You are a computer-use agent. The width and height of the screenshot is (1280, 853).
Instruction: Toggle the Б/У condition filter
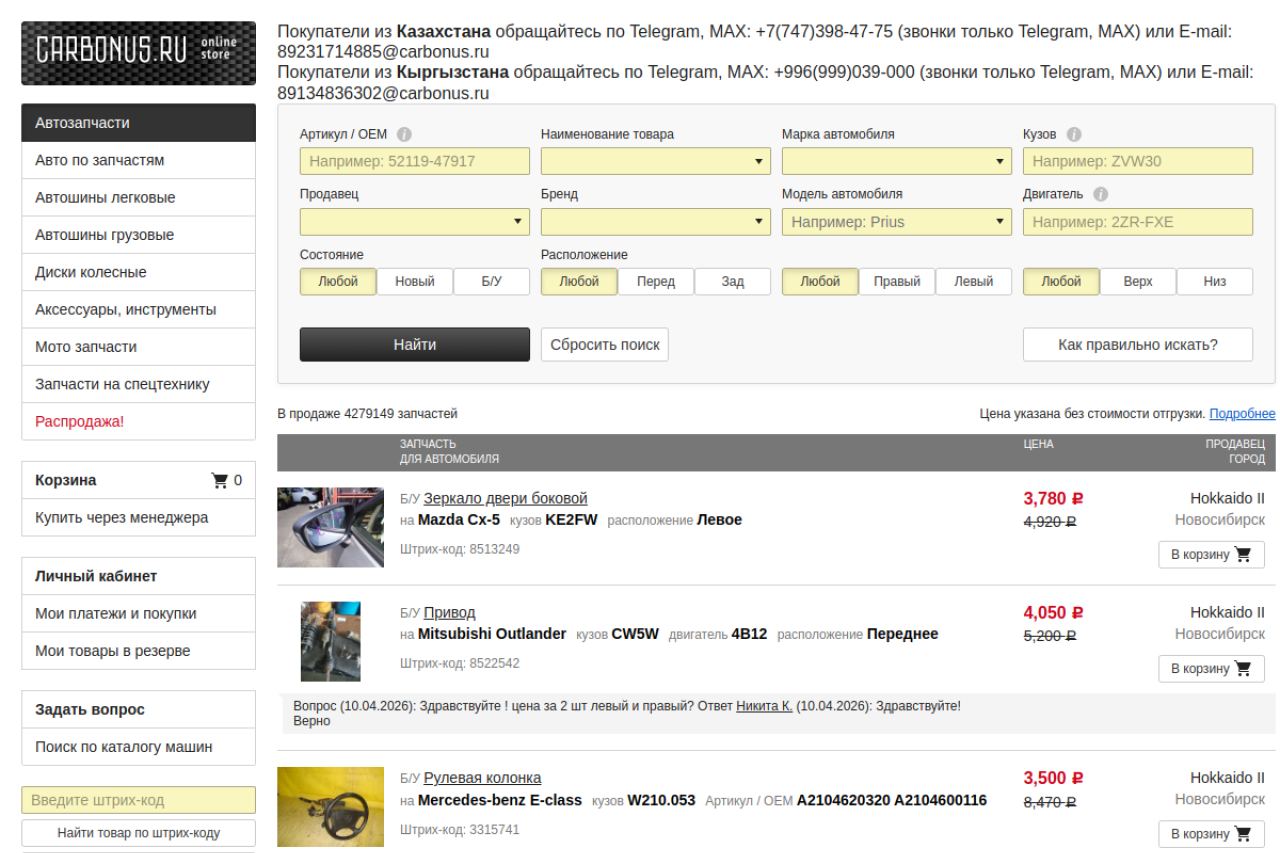point(491,282)
